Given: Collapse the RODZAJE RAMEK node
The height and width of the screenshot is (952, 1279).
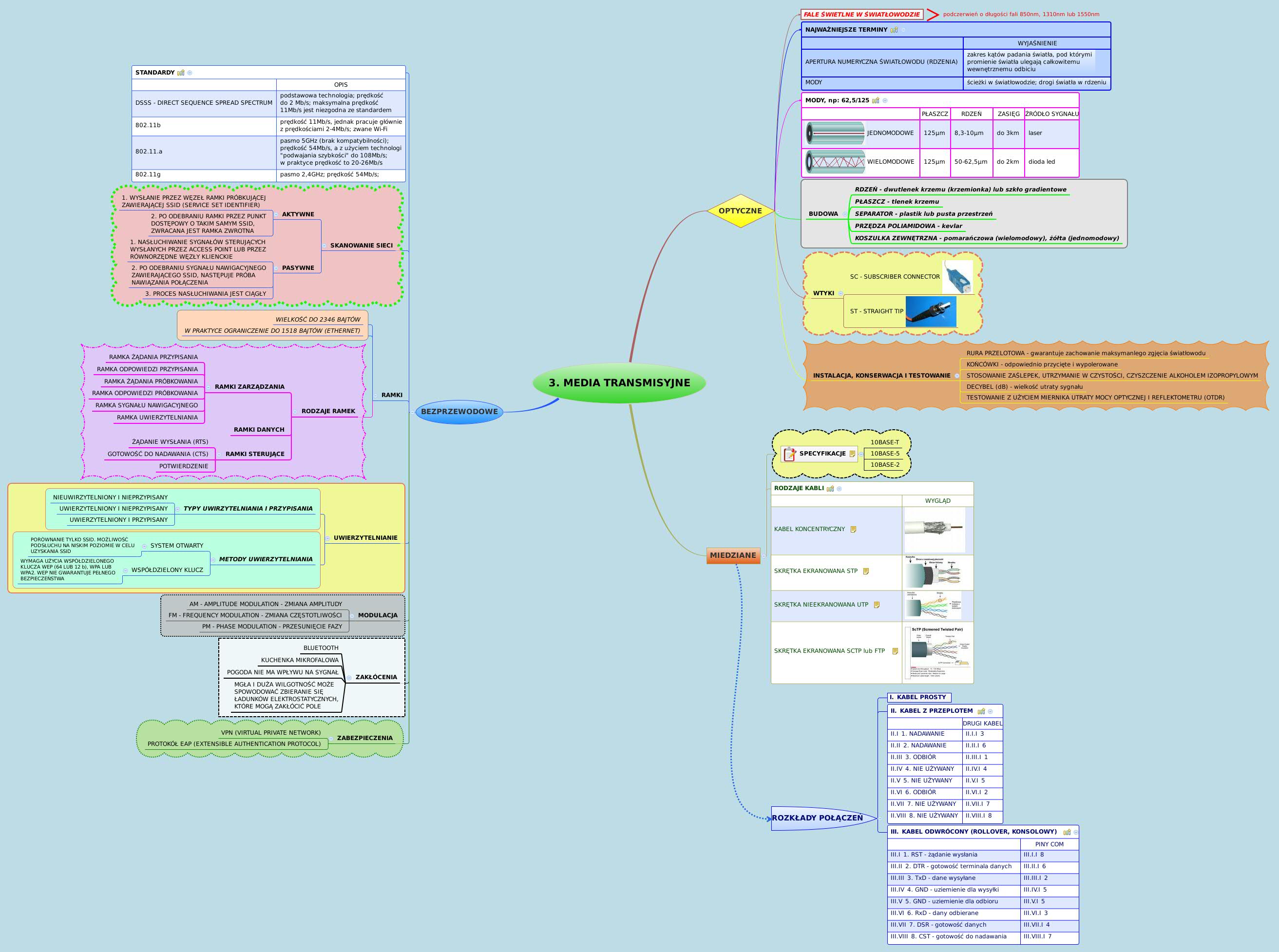Looking at the screenshot, I should pyautogui.click(x=295, y=412).
